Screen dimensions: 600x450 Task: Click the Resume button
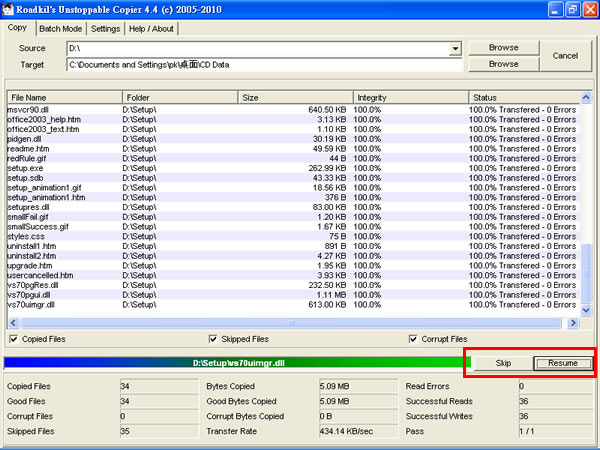(562, 363)
